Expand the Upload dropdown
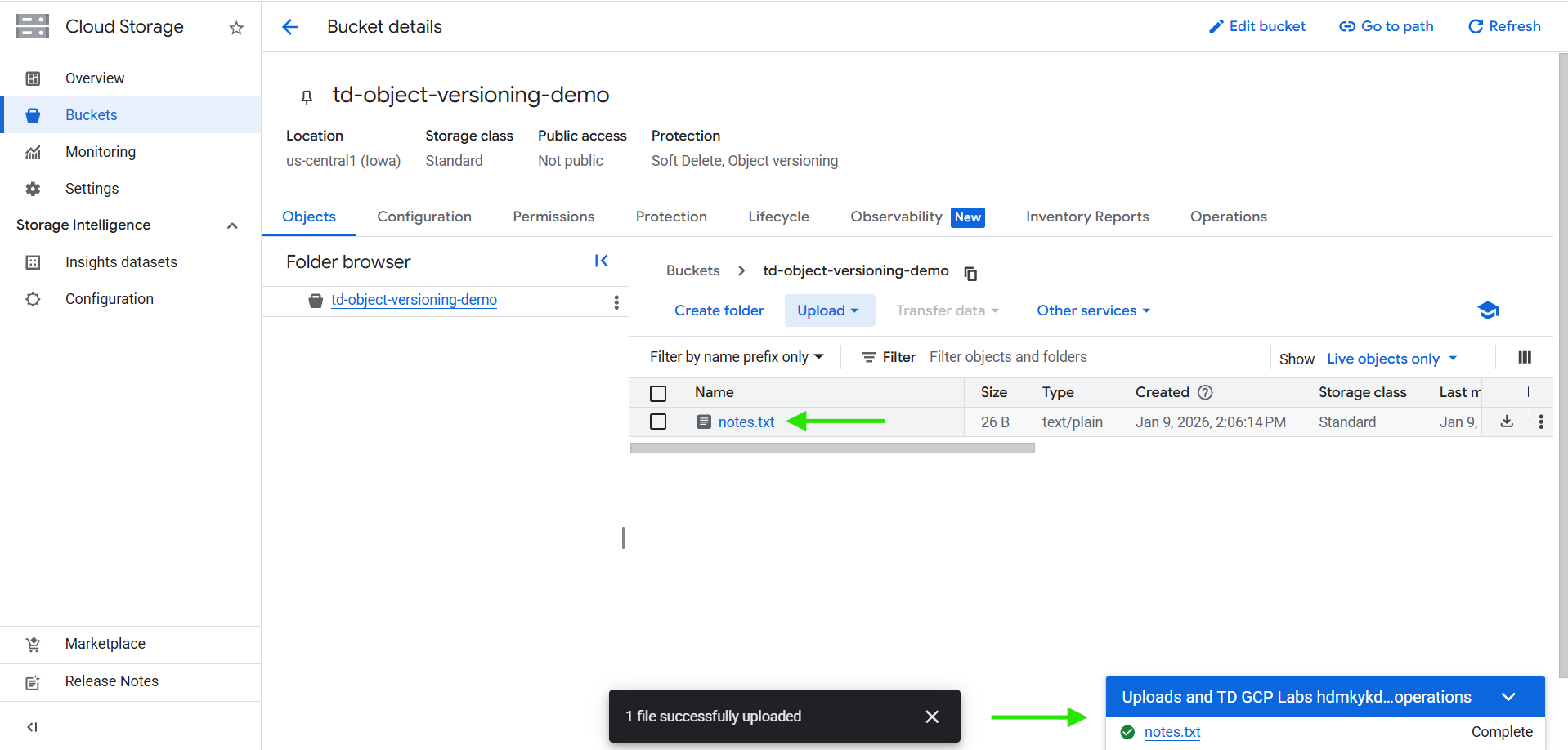 (828, 310)
